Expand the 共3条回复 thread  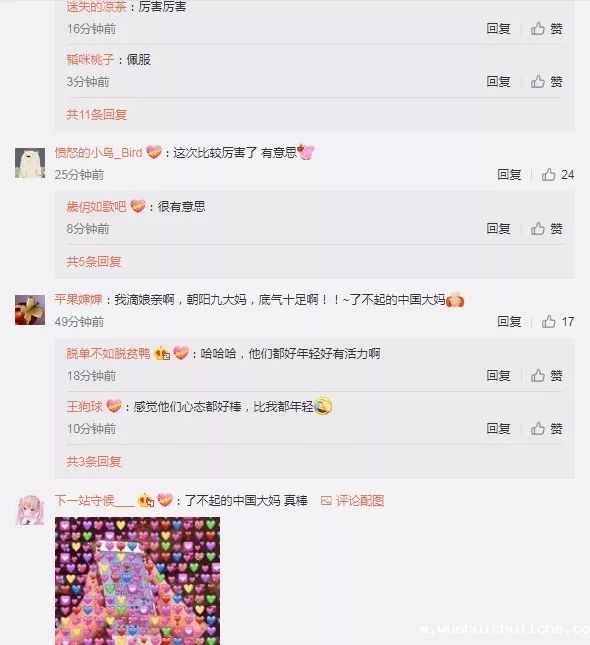(94, 462)
